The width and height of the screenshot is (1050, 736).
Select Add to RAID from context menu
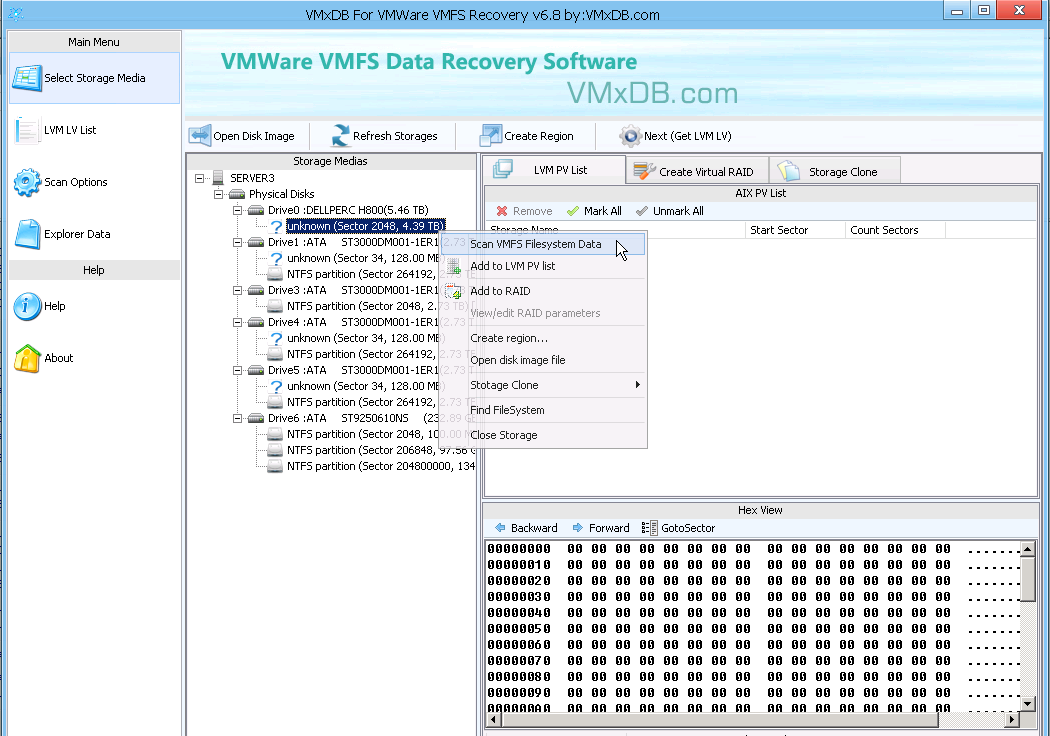543,291
